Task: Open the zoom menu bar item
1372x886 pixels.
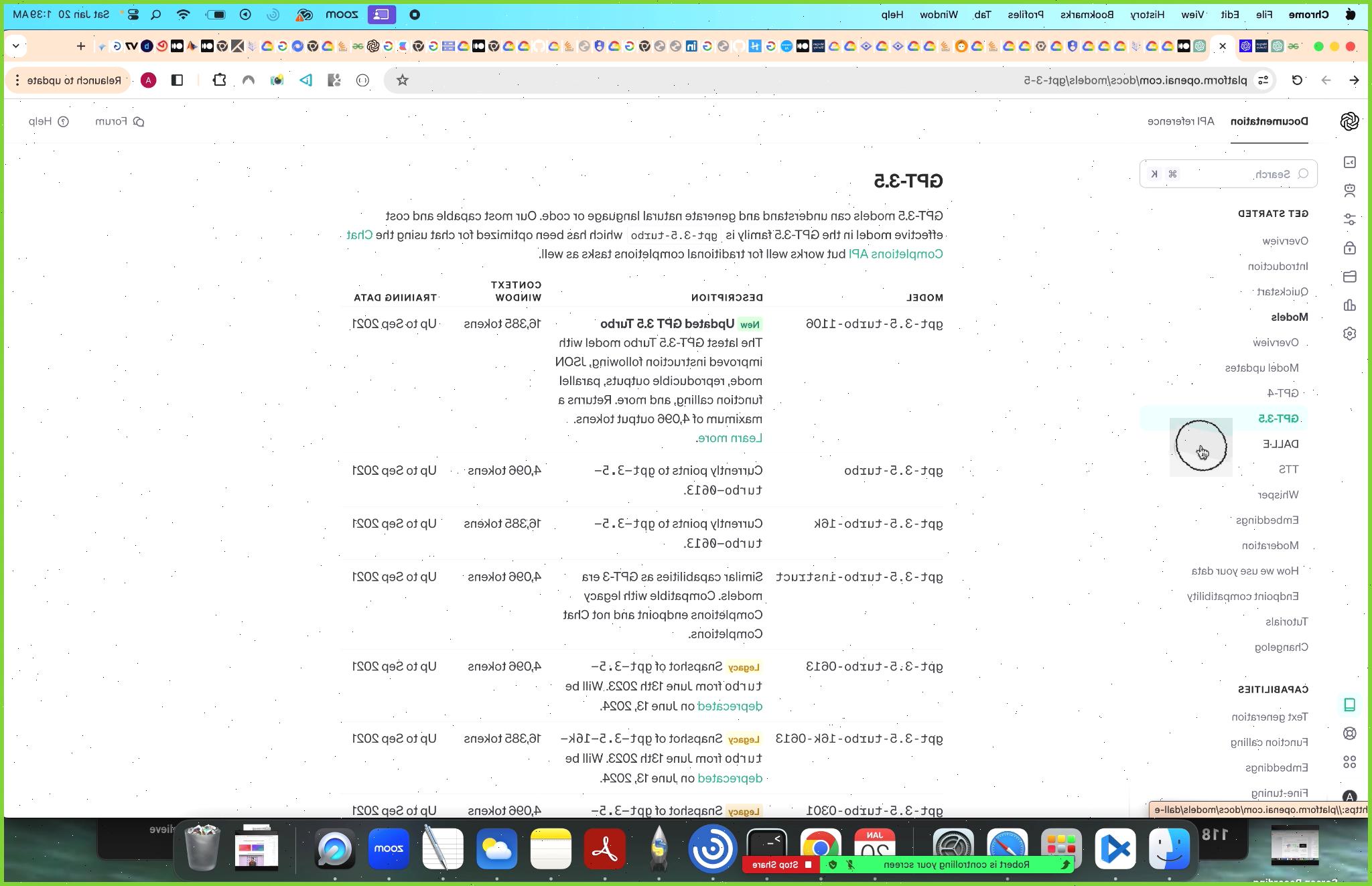Action: pos(342,14)
